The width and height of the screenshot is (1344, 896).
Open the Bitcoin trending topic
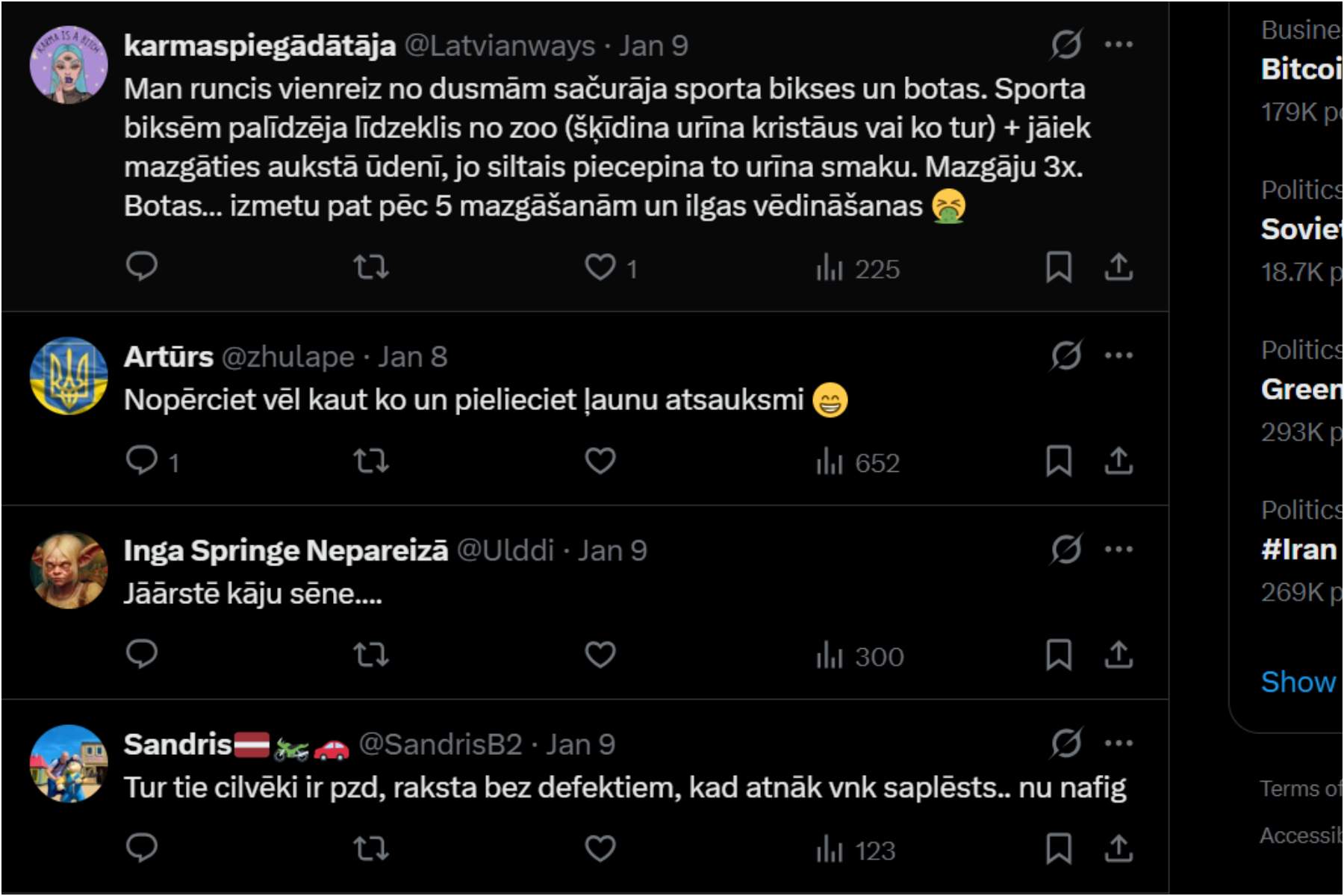click(1301, 69)
